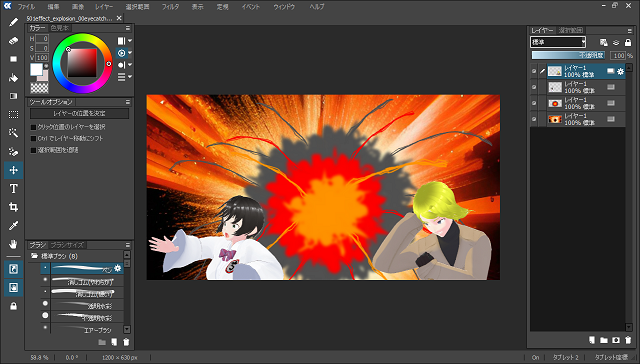Click the new brush folder icon
The width and height of the screenshot is (640, 364).
pos(102,342)
